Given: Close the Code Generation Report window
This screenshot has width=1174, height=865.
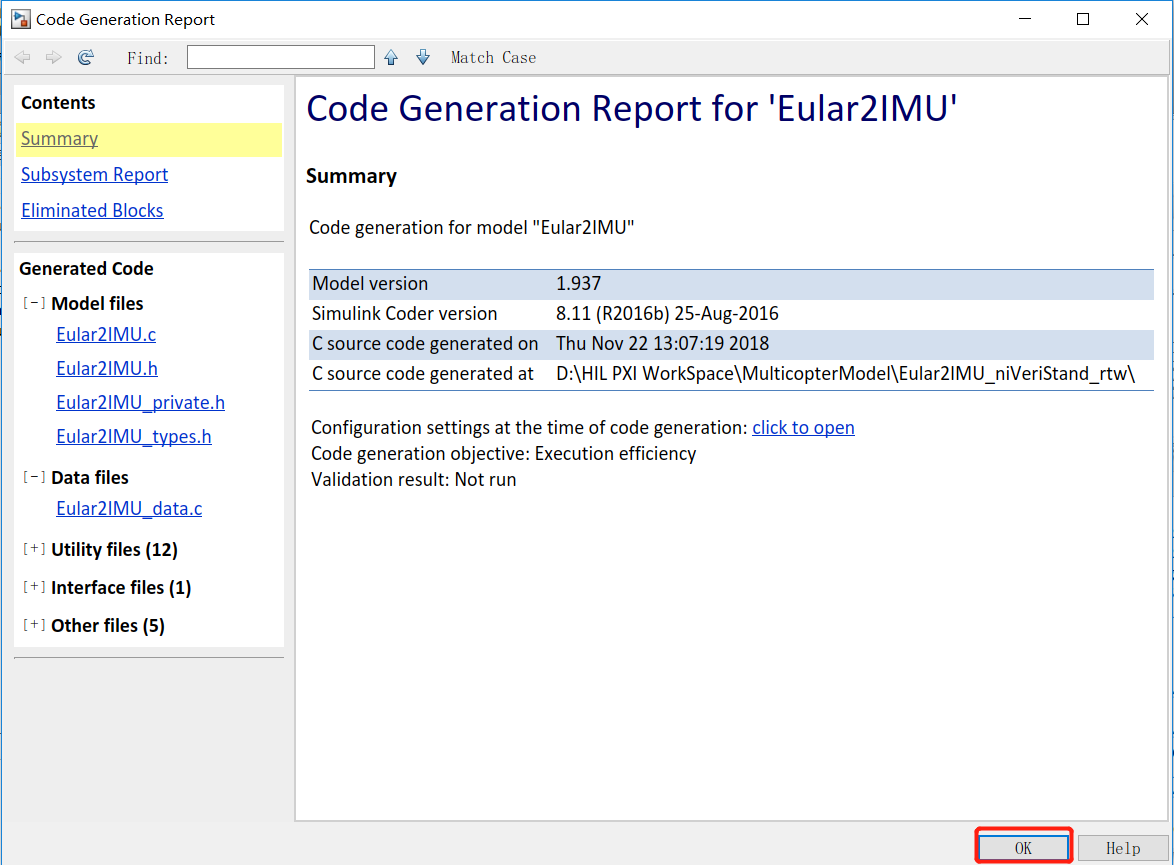Looking at the screenshot, I should (1141, 19).
